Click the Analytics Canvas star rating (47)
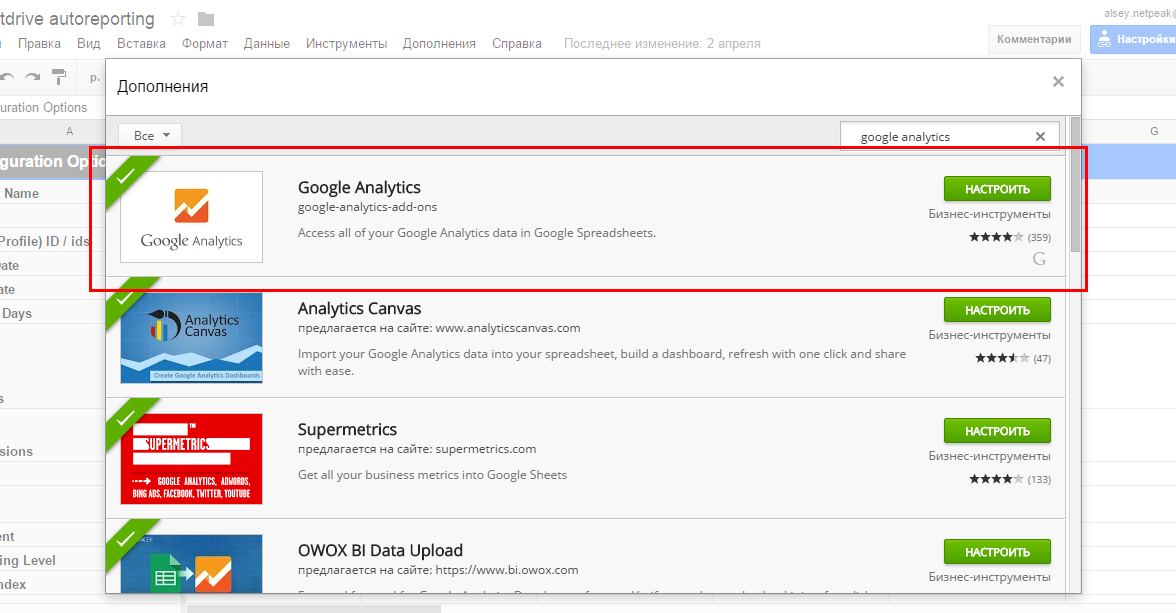1176x613 pixels. (1012, 358)
